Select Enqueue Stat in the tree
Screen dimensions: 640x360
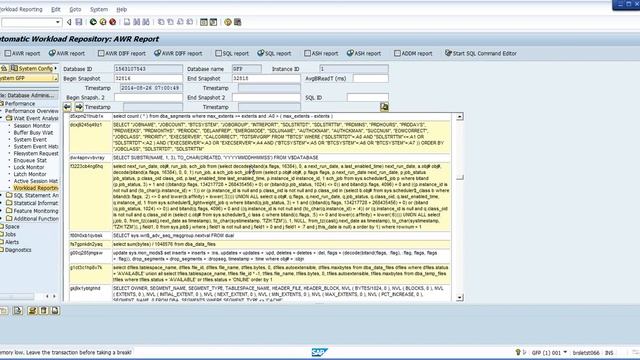30,160
